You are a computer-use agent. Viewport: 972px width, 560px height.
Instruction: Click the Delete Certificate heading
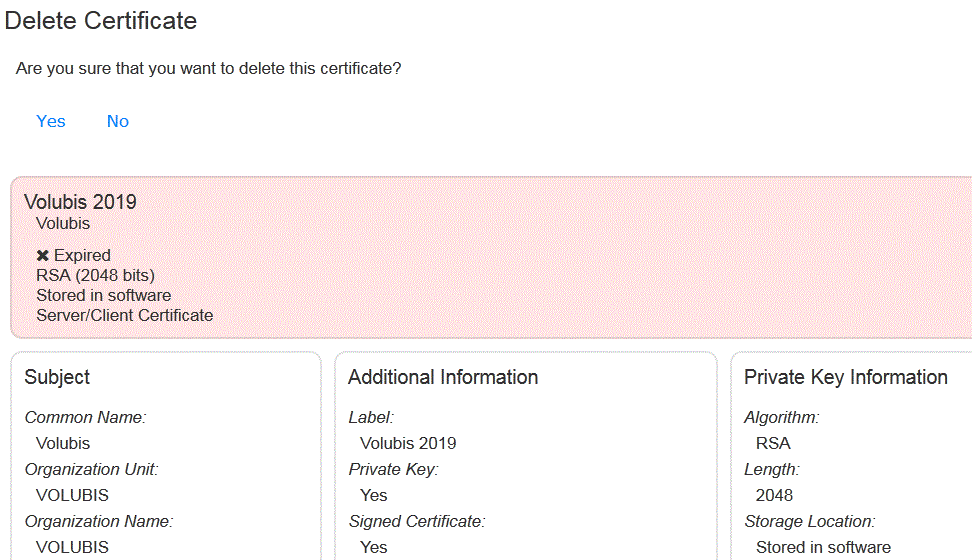click(100, 20)
